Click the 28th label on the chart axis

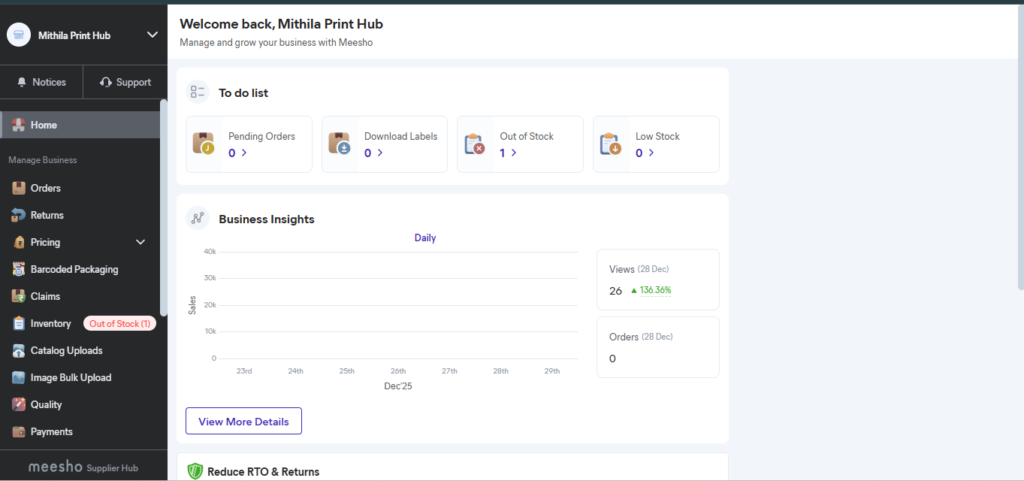click(500, 371)
